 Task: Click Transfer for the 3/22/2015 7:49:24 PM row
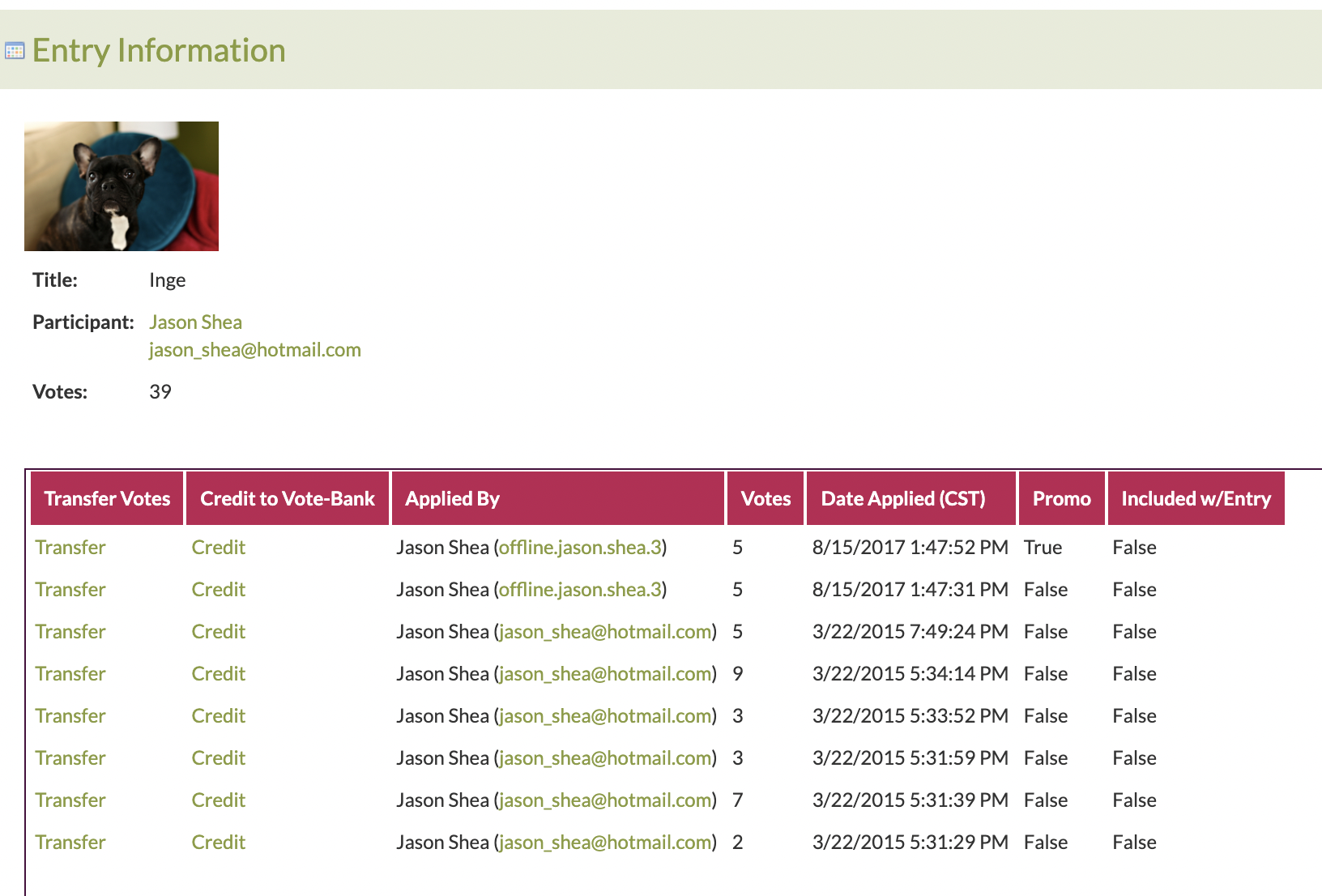coord(70,632)
